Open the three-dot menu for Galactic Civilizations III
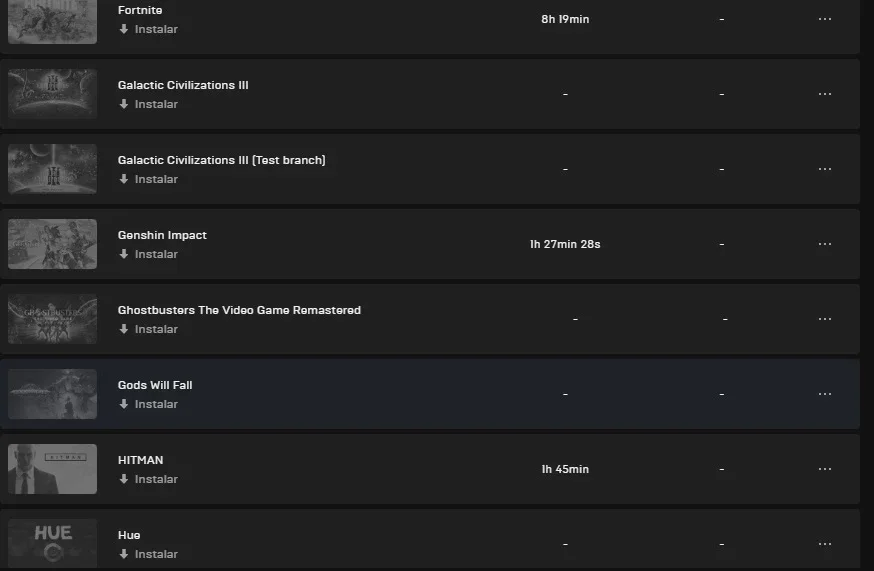The image size is (874, 571). pos(825,94)
